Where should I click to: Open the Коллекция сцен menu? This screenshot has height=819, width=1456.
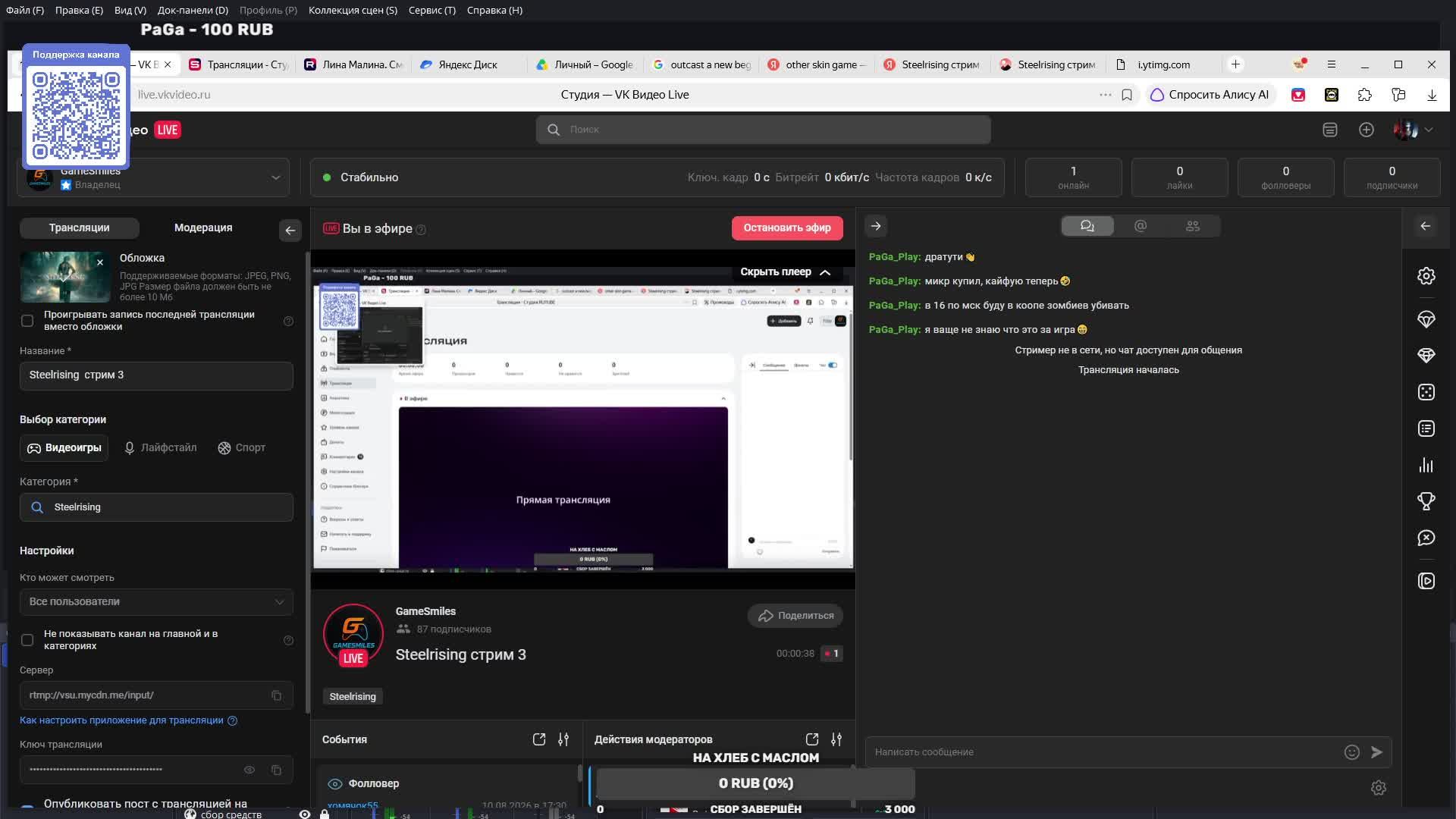[x=353, y=10]
